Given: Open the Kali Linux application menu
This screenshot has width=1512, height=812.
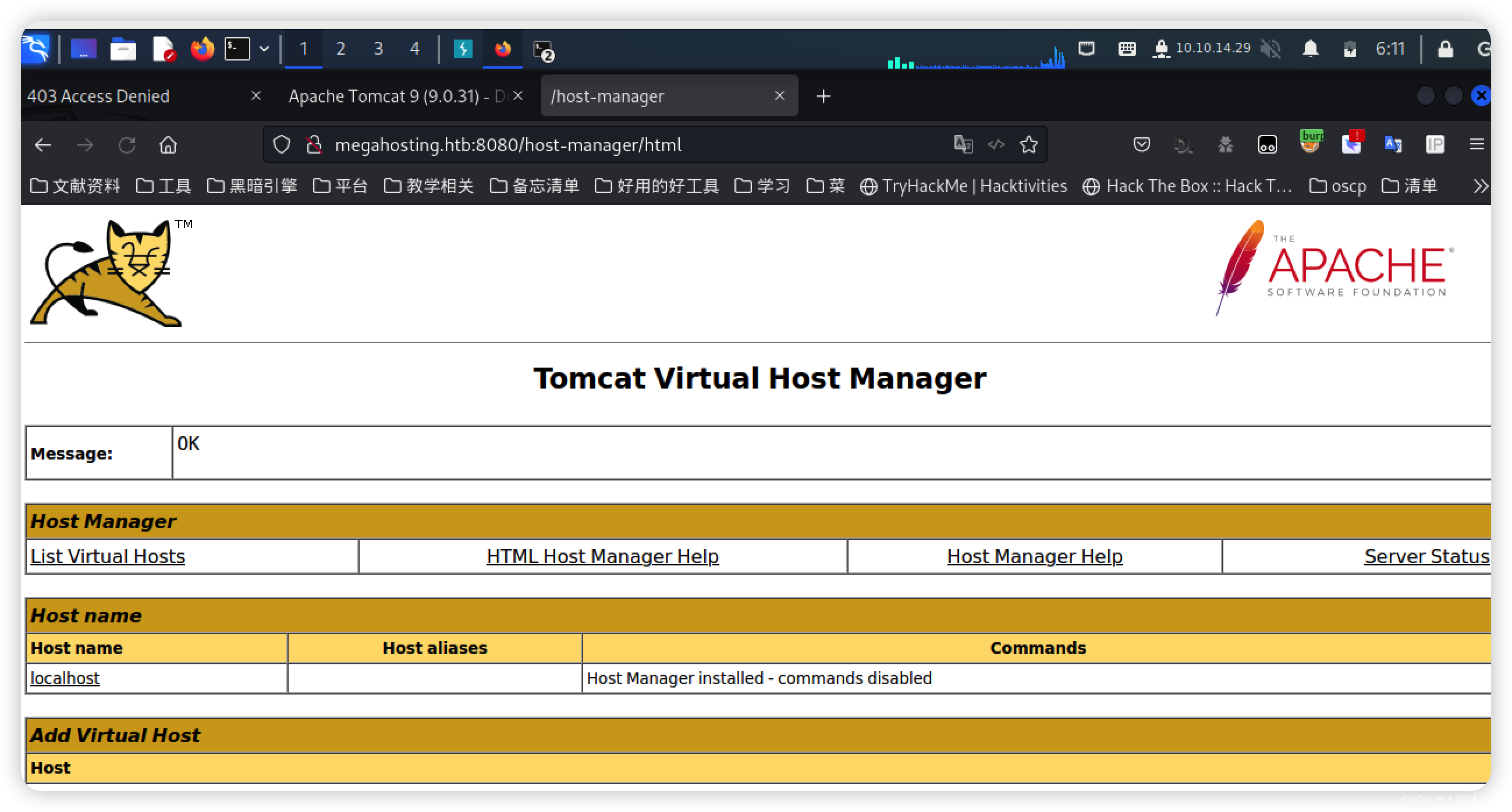Looking at the screenshot, I should pyautogui.click(x=37, y=49).
